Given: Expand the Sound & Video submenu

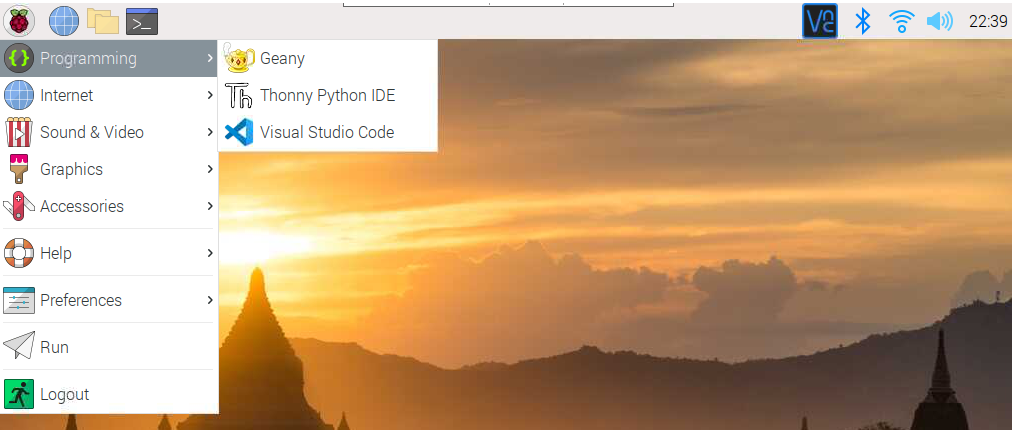Looking at the screenshot, I should [x=108, y=132].
